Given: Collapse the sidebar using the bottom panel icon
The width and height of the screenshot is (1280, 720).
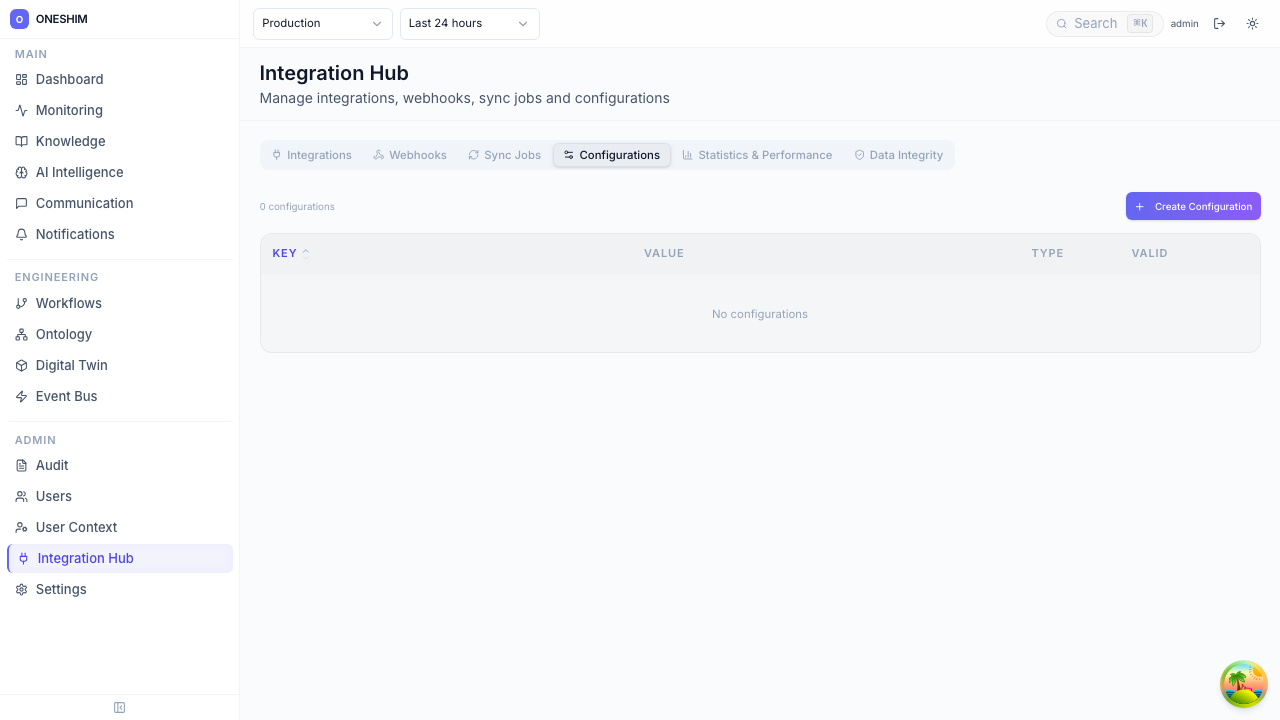Looking at the screenshot, I should pyautogui.click(x=119, y=707).
